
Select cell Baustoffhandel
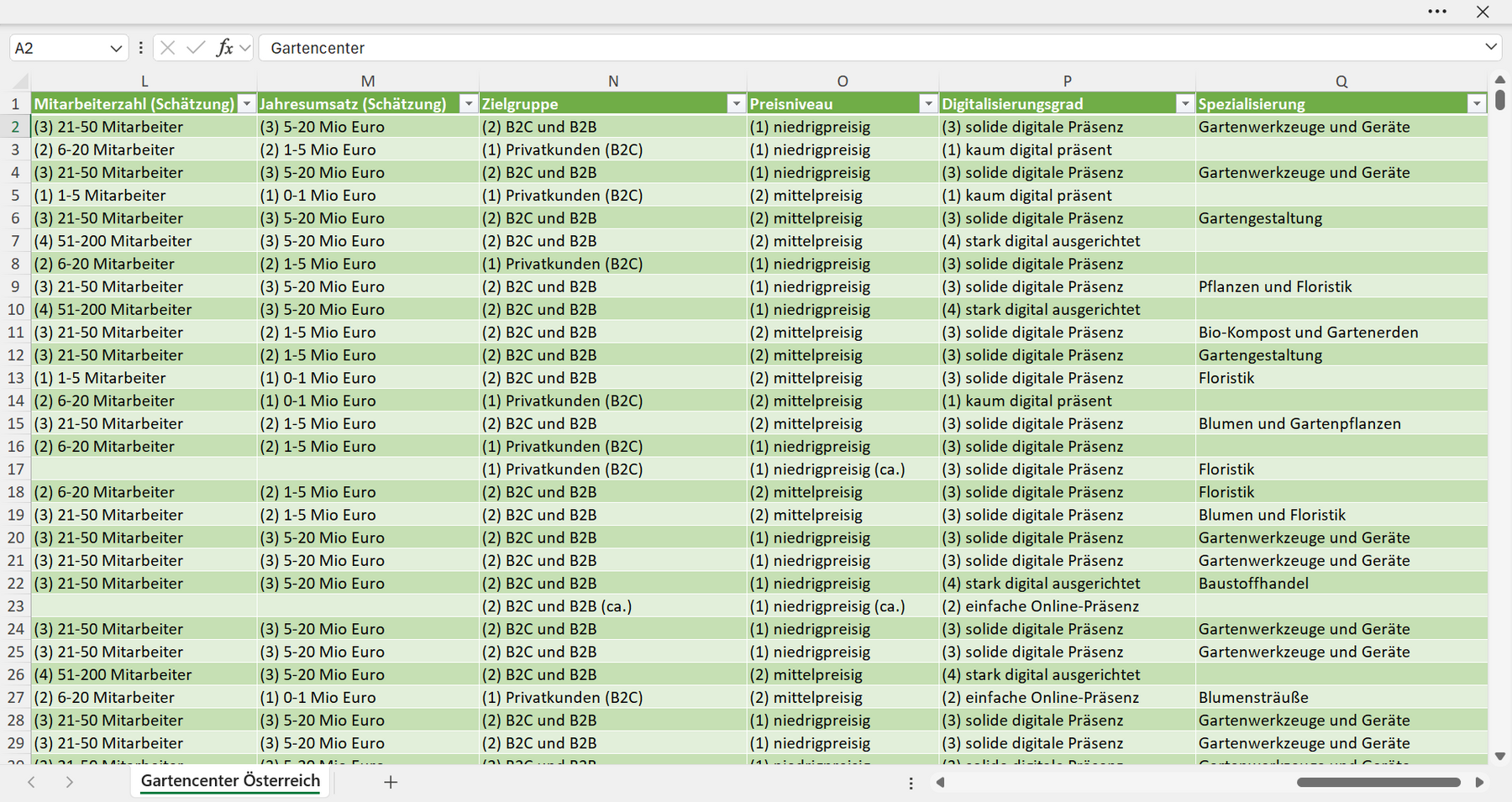tap(1341, 584)
